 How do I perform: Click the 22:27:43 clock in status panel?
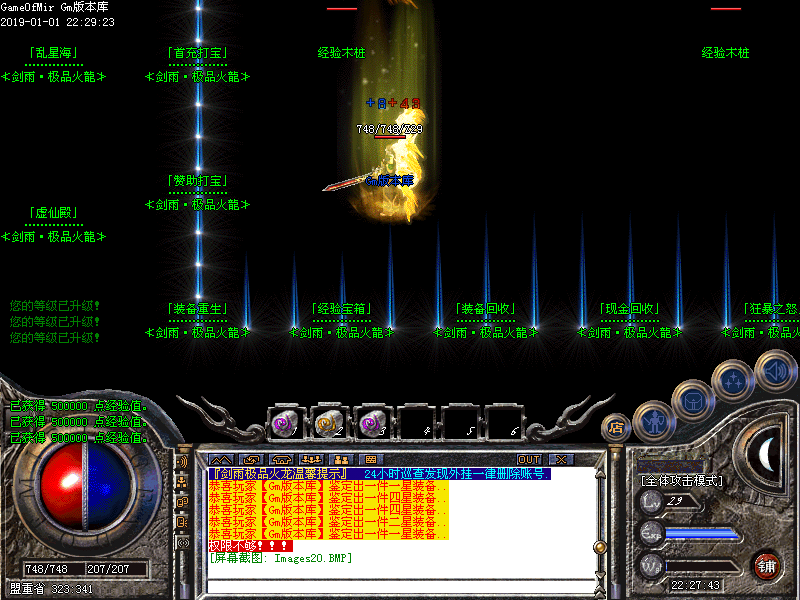[x=695, y=585]
